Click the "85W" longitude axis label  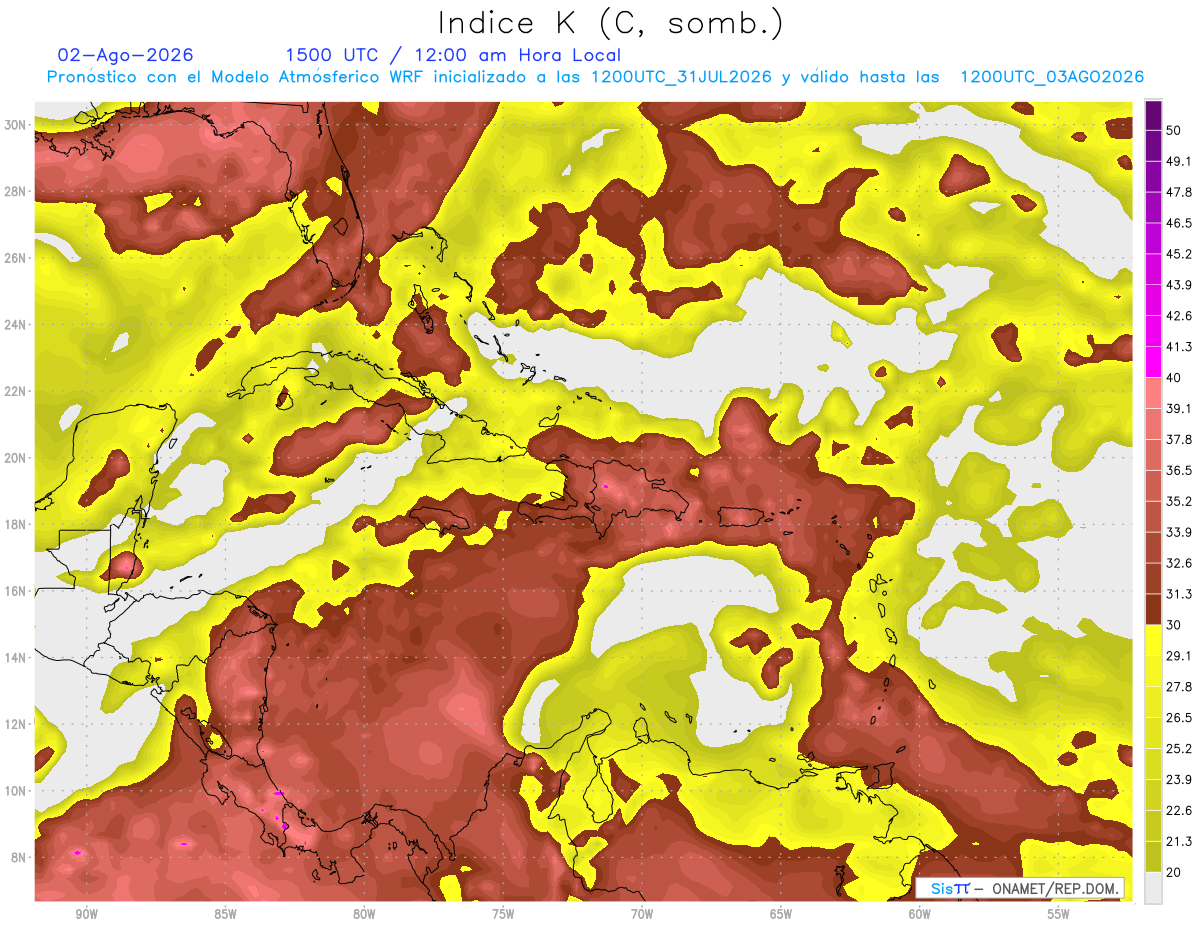[x=225, y=915]
